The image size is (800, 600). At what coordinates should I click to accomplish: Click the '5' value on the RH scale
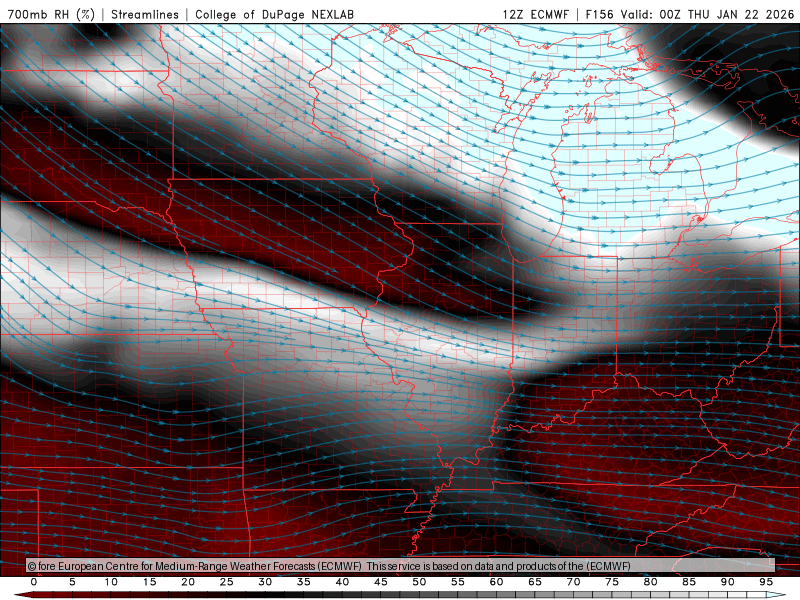point(72,582)
